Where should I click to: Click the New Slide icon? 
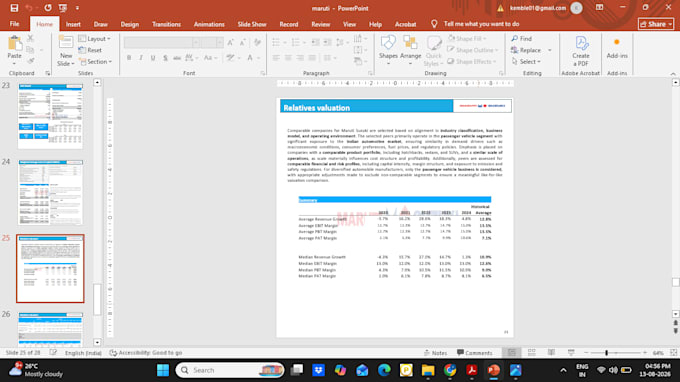click(x=66, y=43)
